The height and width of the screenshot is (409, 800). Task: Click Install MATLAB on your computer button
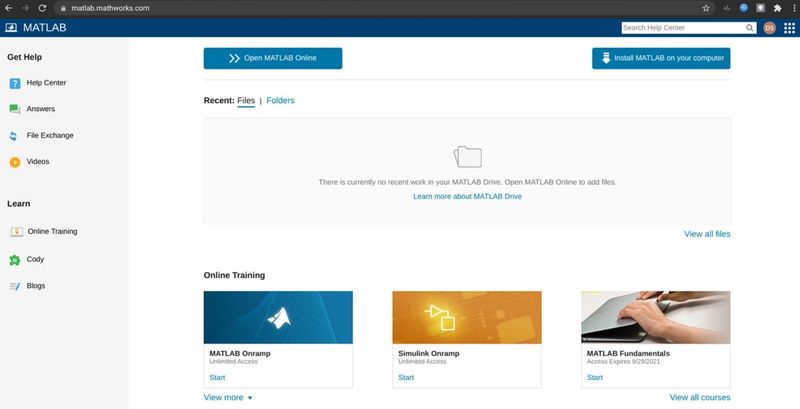click(661, 58)
